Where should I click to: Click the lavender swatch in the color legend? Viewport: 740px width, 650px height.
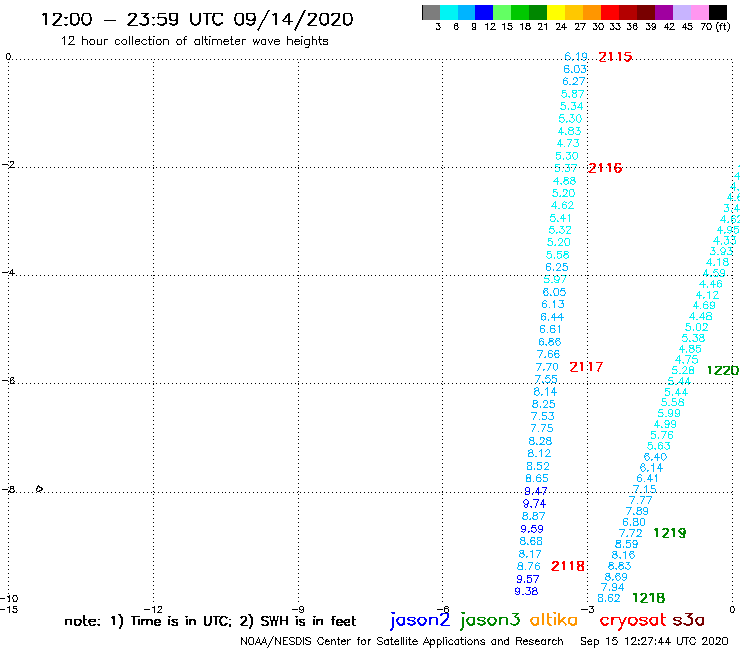pyautogui.click(x=681, y=13)
